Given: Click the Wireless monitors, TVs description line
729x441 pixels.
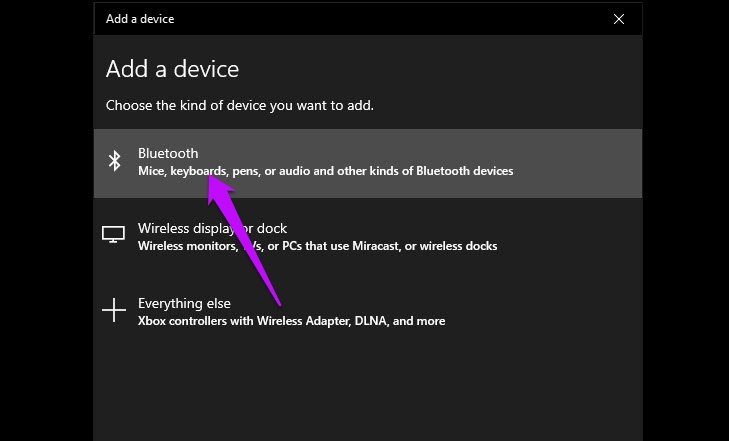Looking at the screenshot, I should 318,246.
